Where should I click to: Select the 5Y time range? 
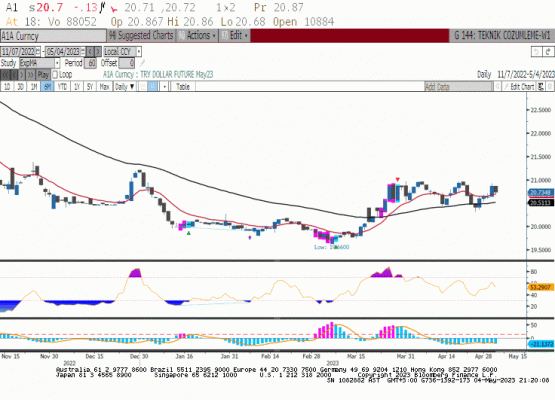90,87
